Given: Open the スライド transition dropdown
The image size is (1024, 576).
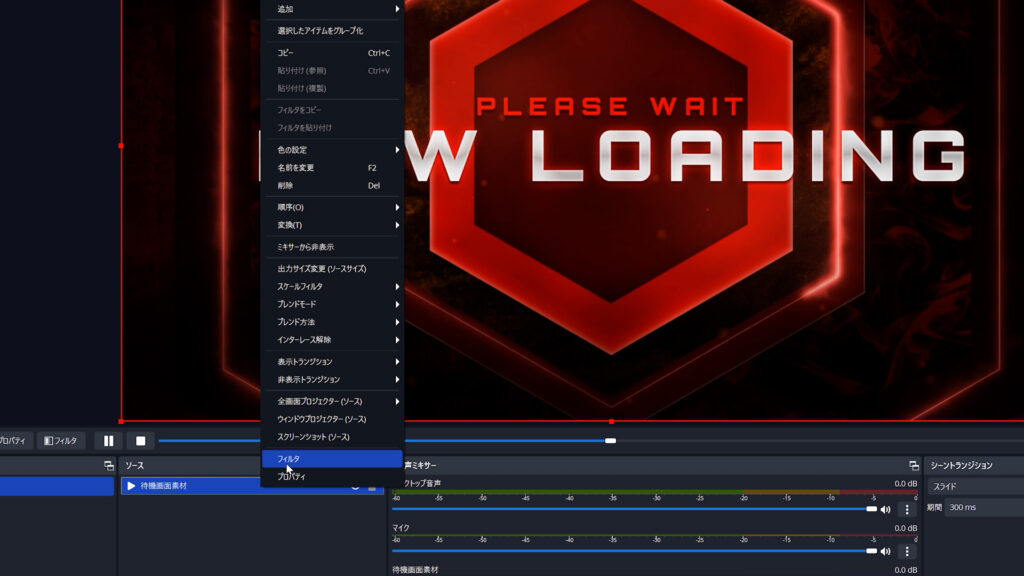Looking at the screenshot, I should tap(975, 486).
